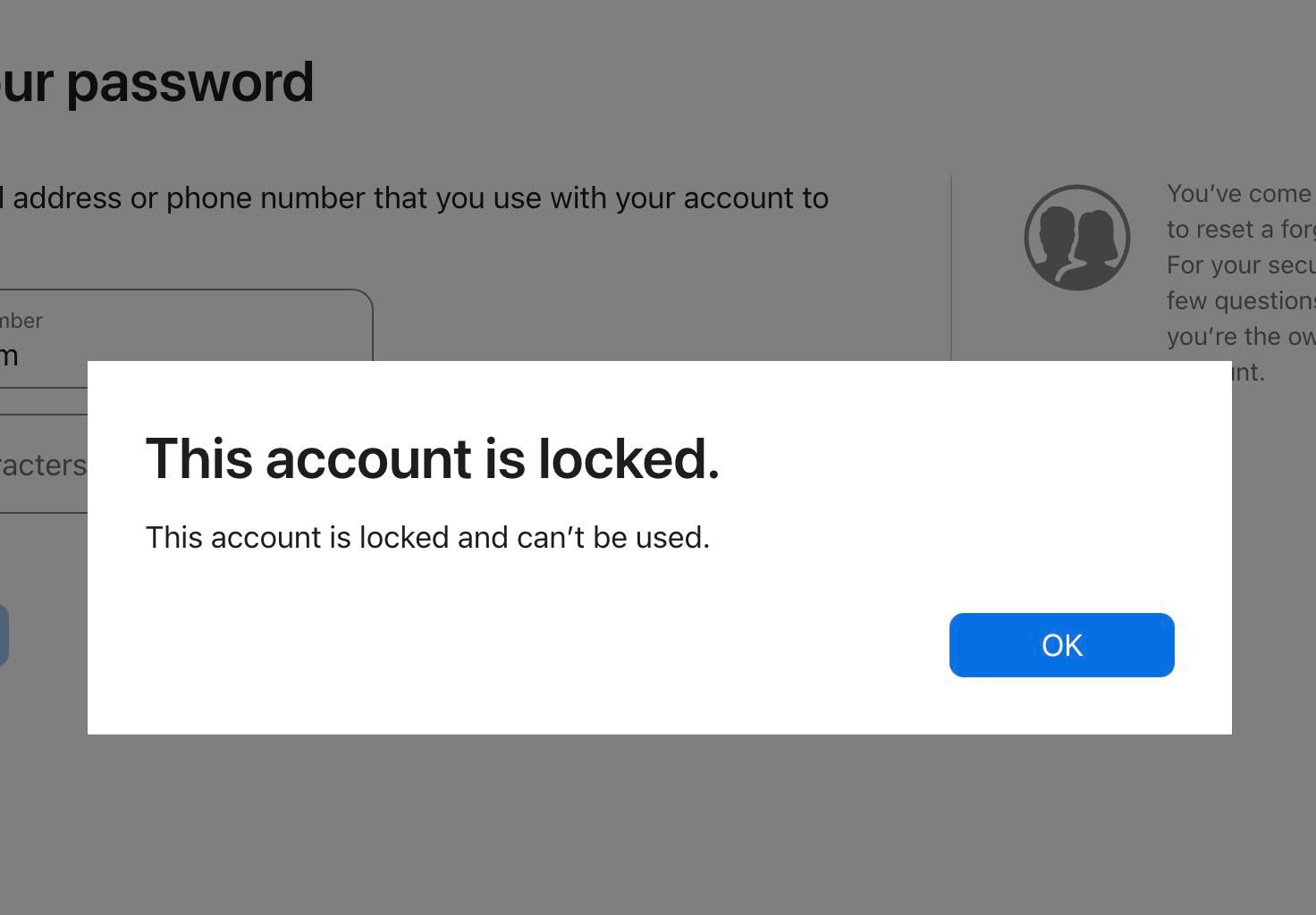Click the "You've come" help text
1316x915 pixels.
point(1238,194)
